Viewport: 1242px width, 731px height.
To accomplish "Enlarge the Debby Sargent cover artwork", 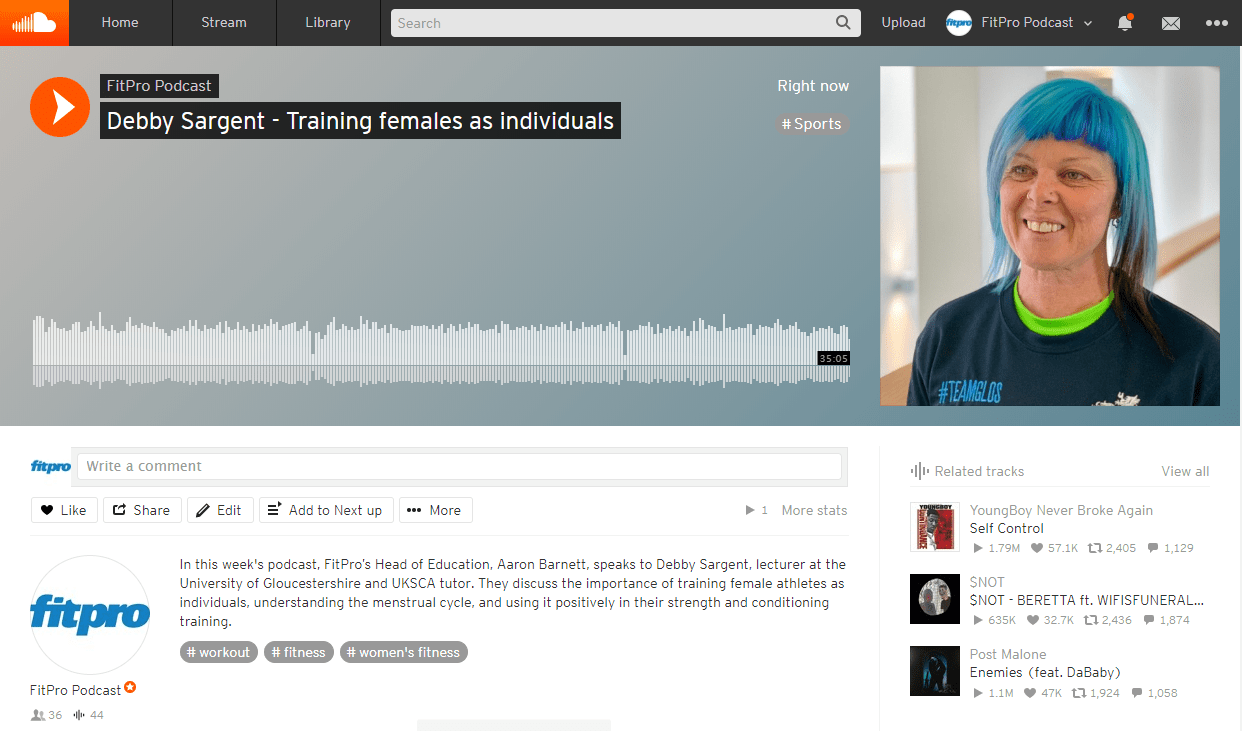I will (1050, 236).
